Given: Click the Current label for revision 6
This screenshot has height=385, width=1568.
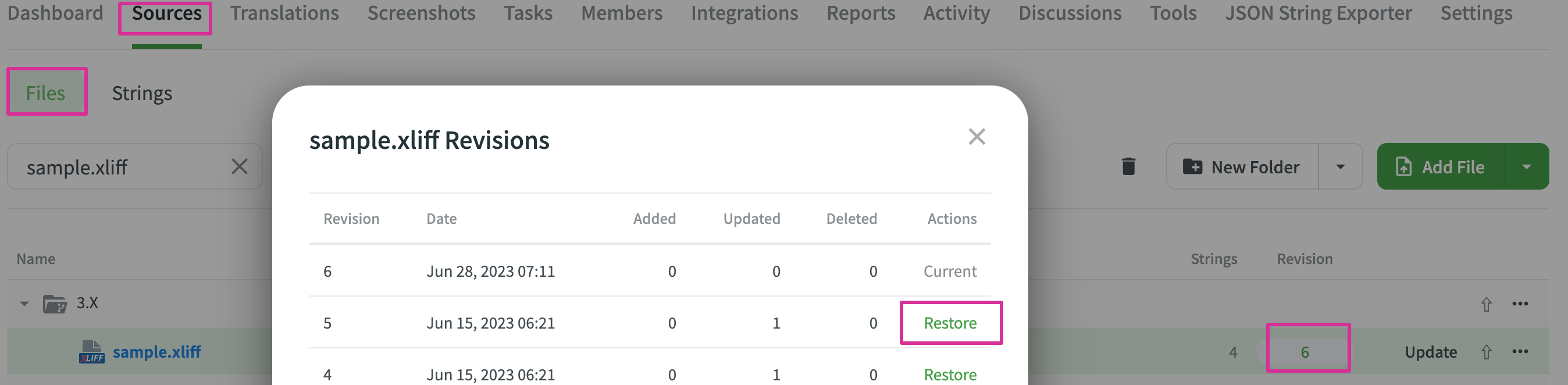Looking at the screenshot, I should [x=950, y=271].
